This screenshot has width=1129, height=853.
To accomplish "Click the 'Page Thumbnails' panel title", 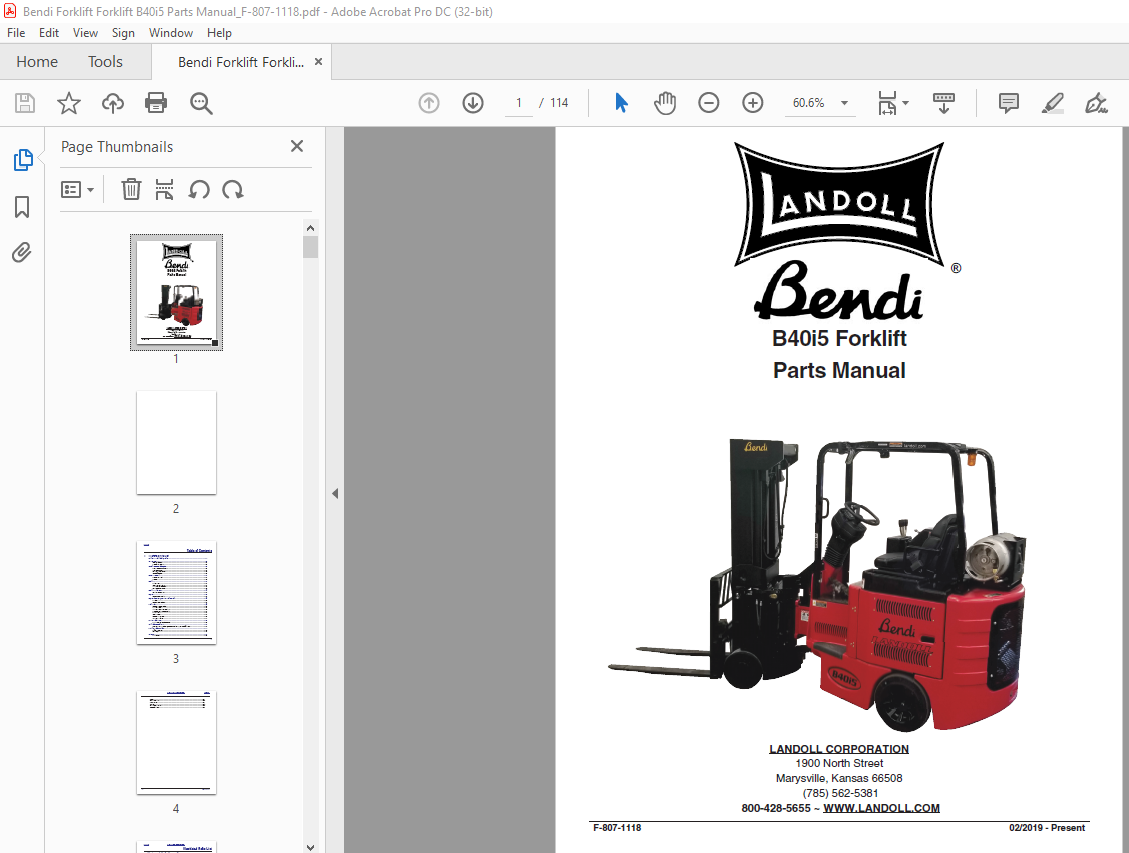I will pyautogui.click(x=117, y=147).
